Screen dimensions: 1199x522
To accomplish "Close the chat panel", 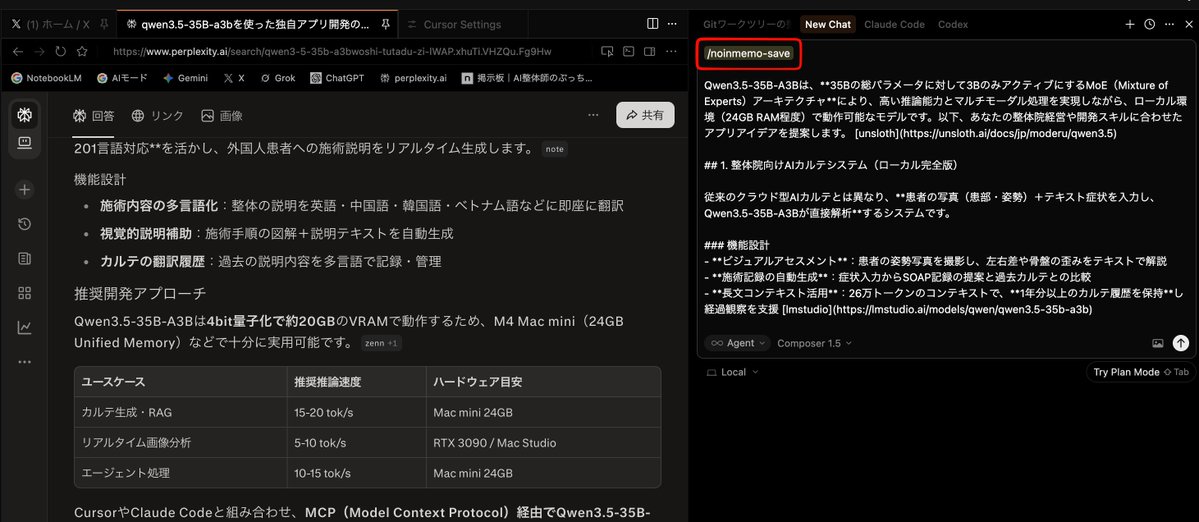I will [x=1188, y=24].
